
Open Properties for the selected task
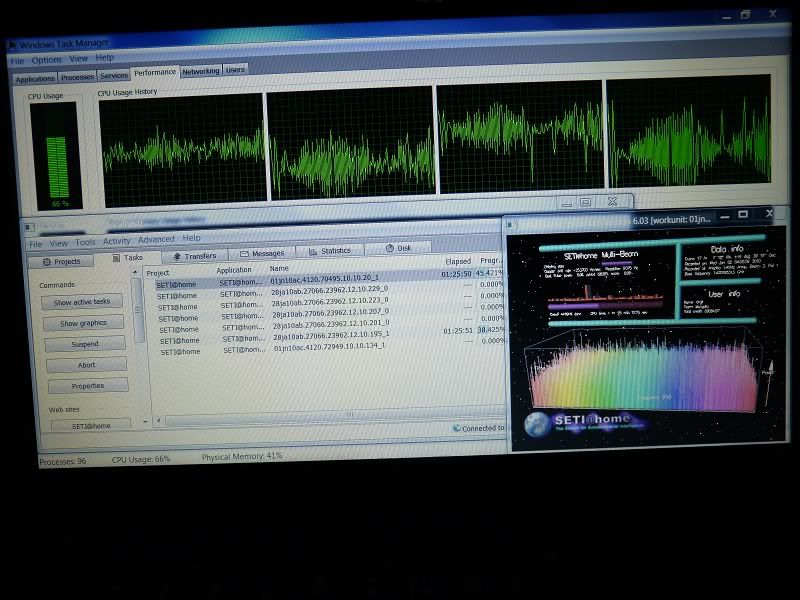(x=88, y=385)
